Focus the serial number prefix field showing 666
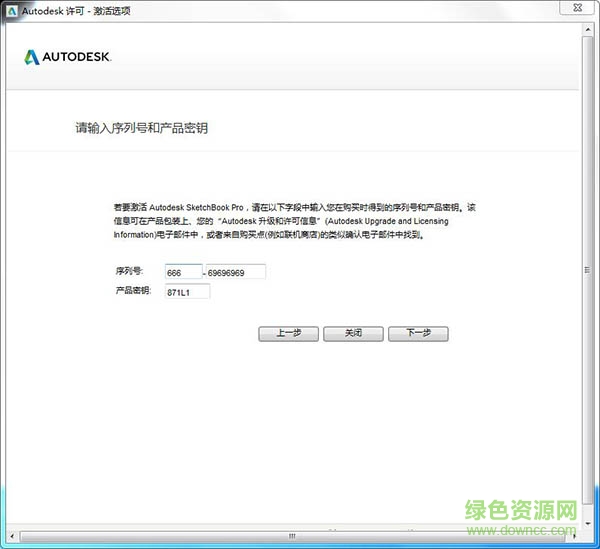600x549 pixels. [182, 272]
